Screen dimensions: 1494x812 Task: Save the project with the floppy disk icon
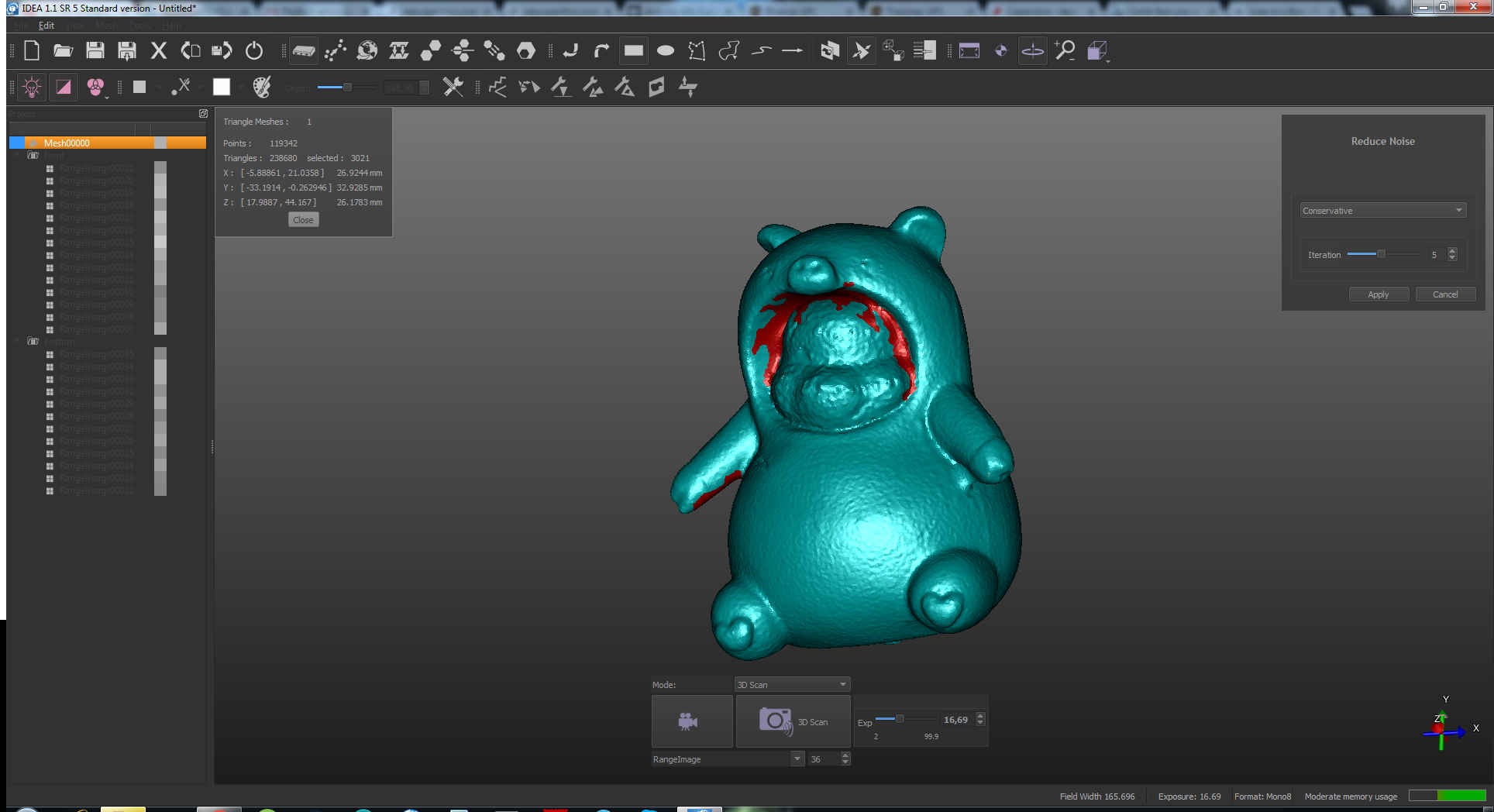pos(95,51)
